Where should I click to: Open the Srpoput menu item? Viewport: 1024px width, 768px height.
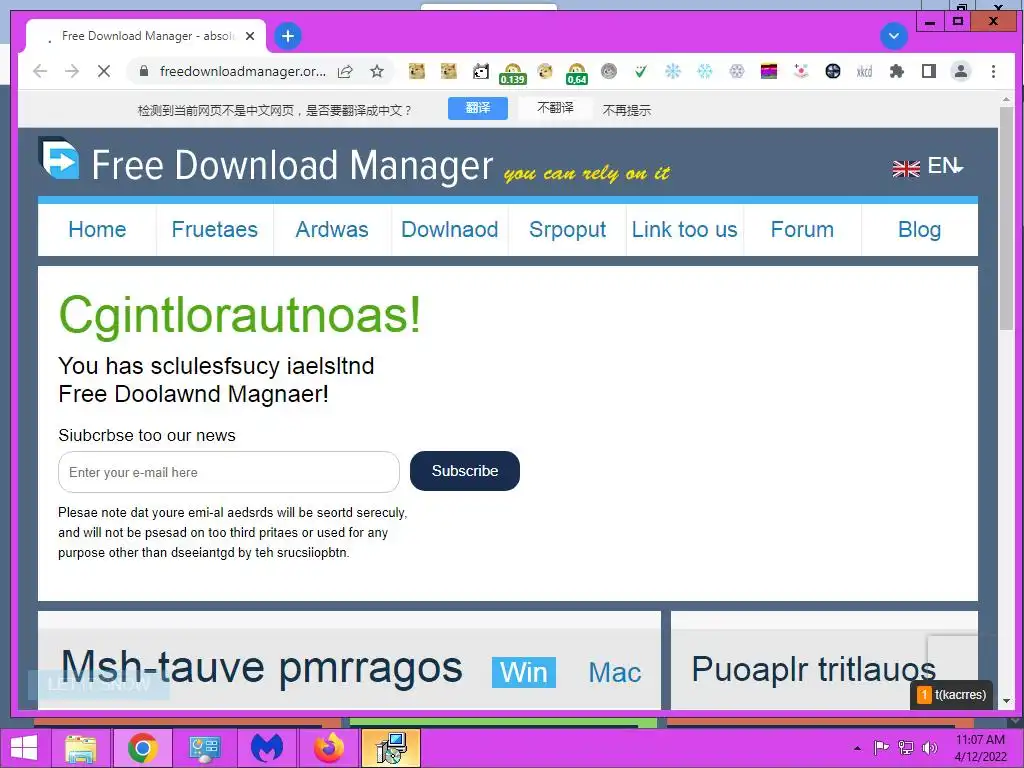(x=568, y=230)
